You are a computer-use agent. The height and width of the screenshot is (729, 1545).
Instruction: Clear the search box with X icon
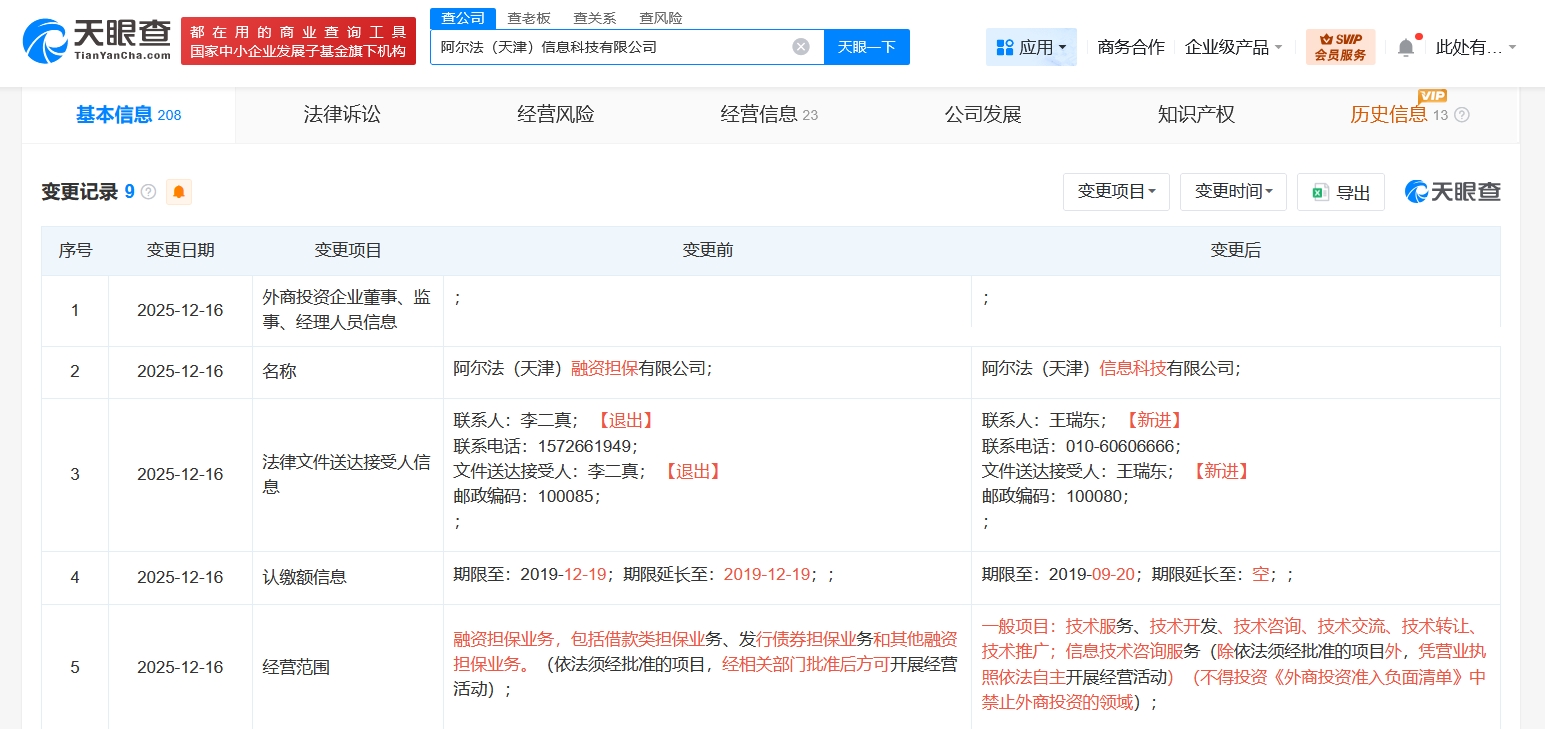pos(801,47)
